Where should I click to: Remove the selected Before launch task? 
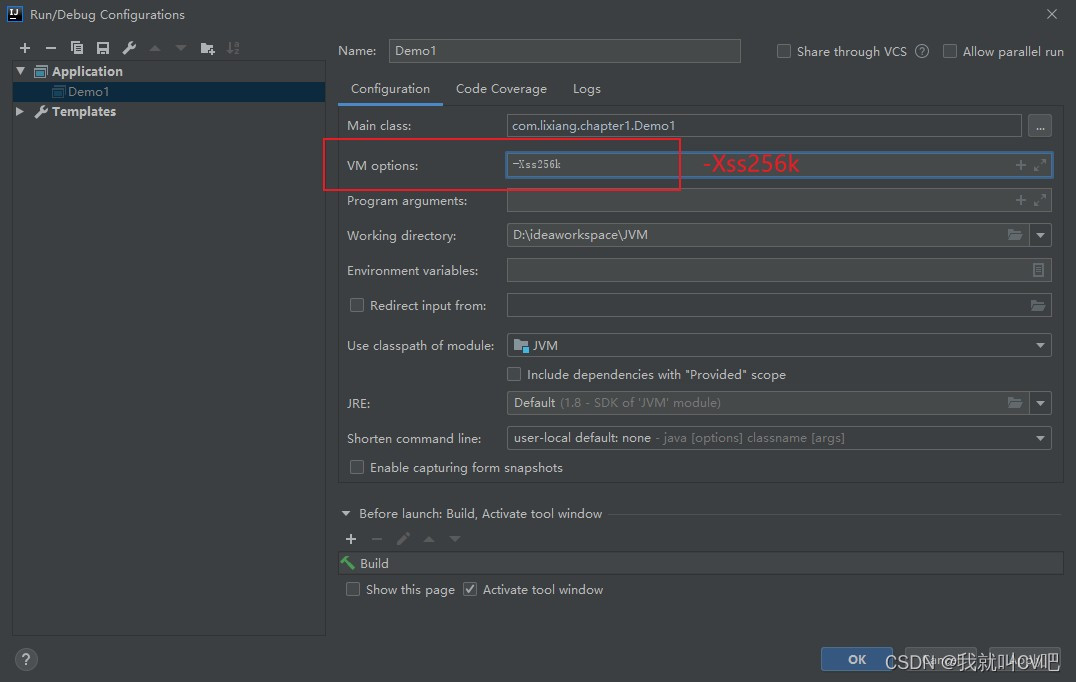[377, 539]
